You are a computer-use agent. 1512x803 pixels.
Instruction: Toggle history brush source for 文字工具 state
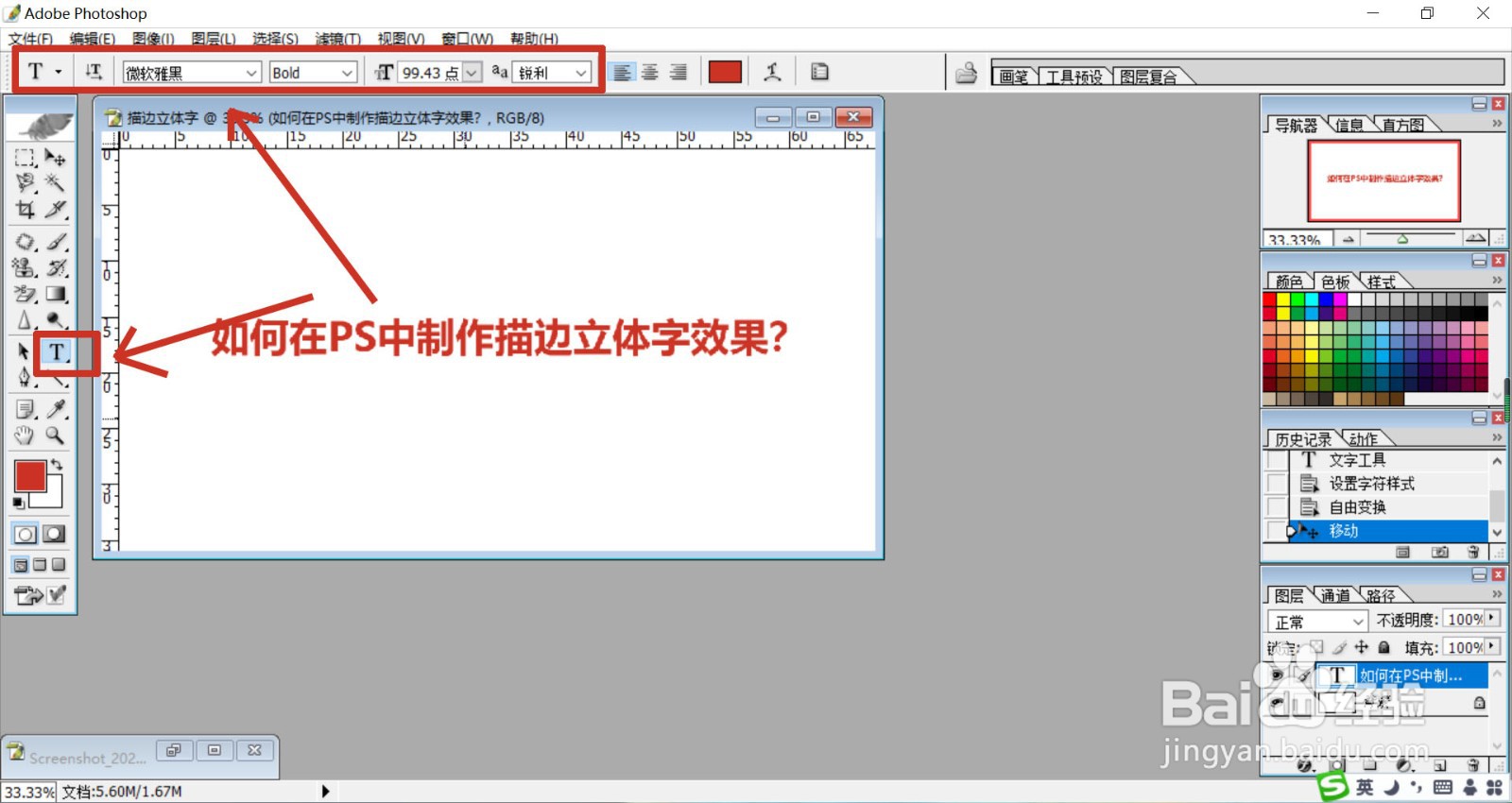point(1277,460)
